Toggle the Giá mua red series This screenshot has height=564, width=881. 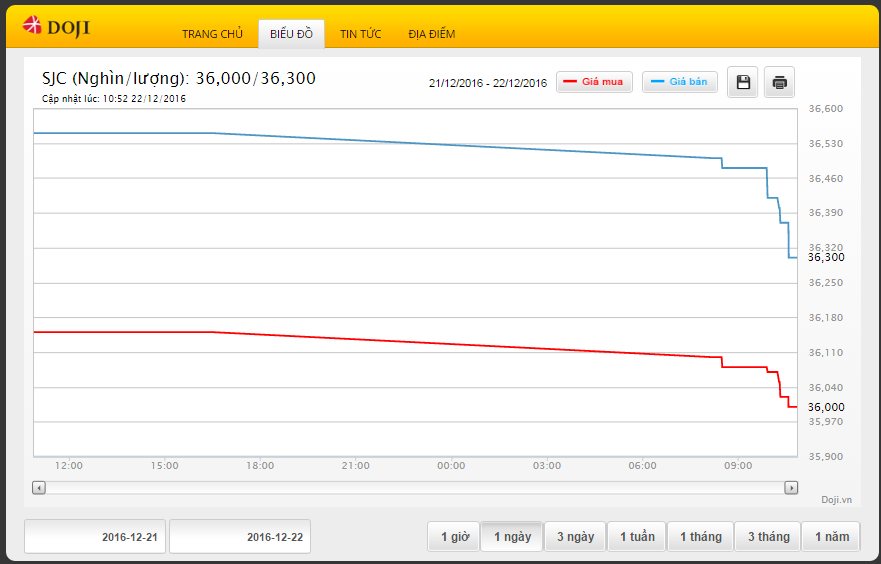(594, 82)
